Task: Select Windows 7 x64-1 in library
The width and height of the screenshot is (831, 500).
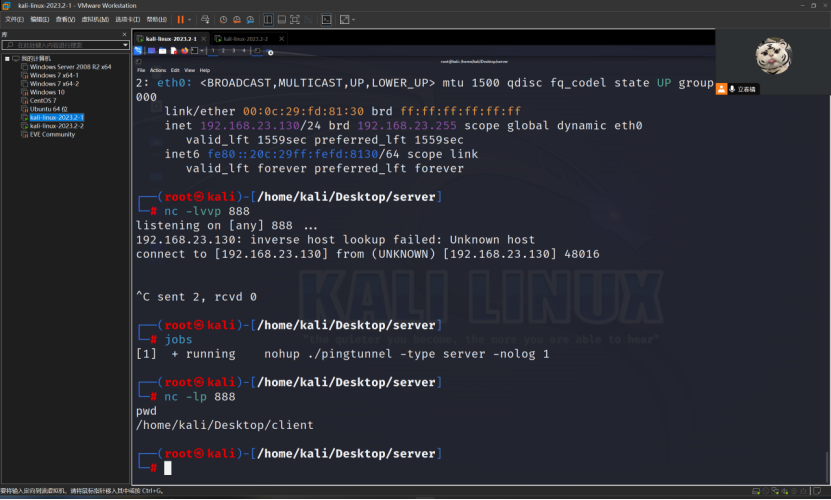Action: point(54,75)
